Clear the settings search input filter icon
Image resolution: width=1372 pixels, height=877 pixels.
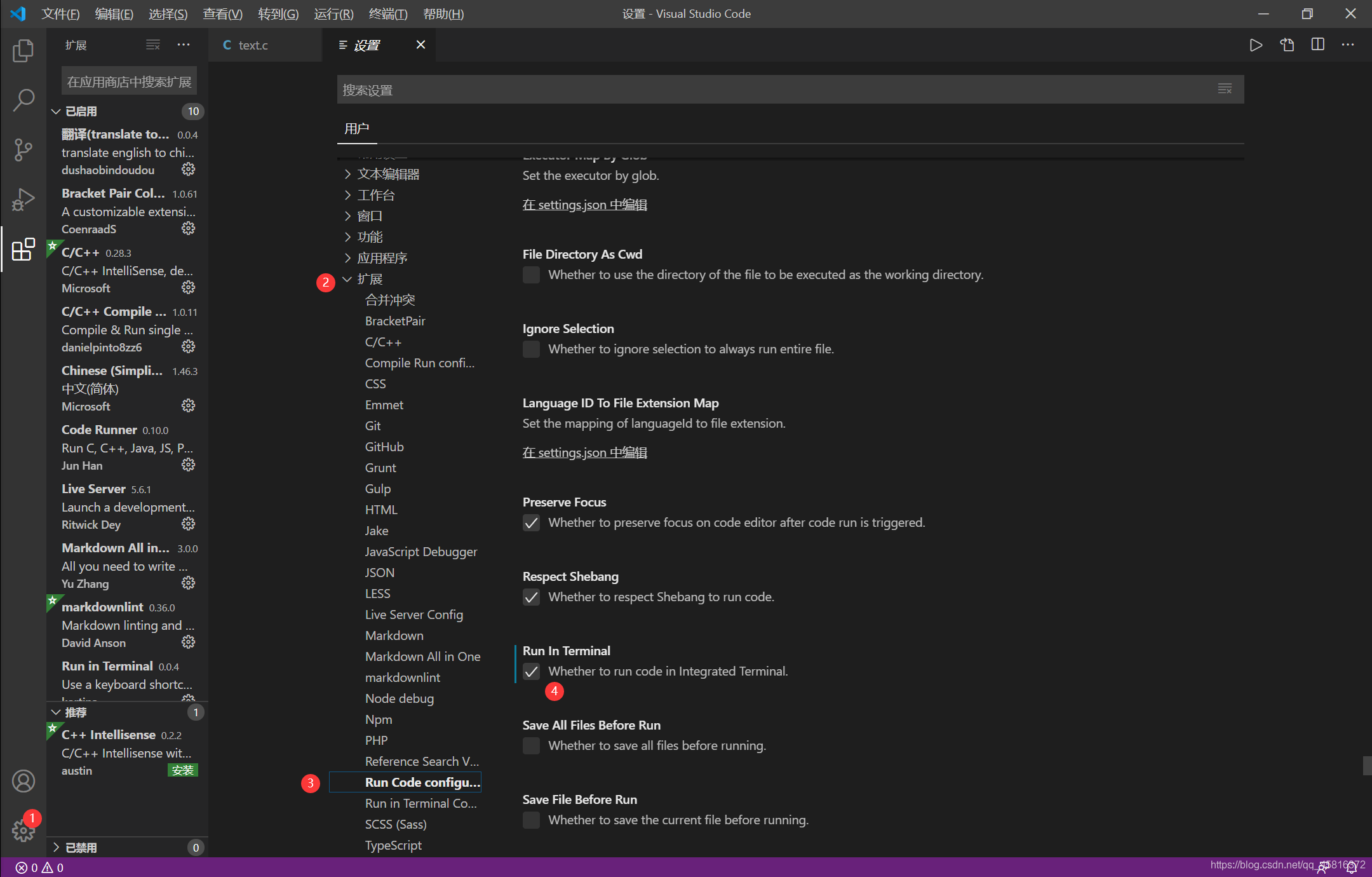coord(1225,89)
